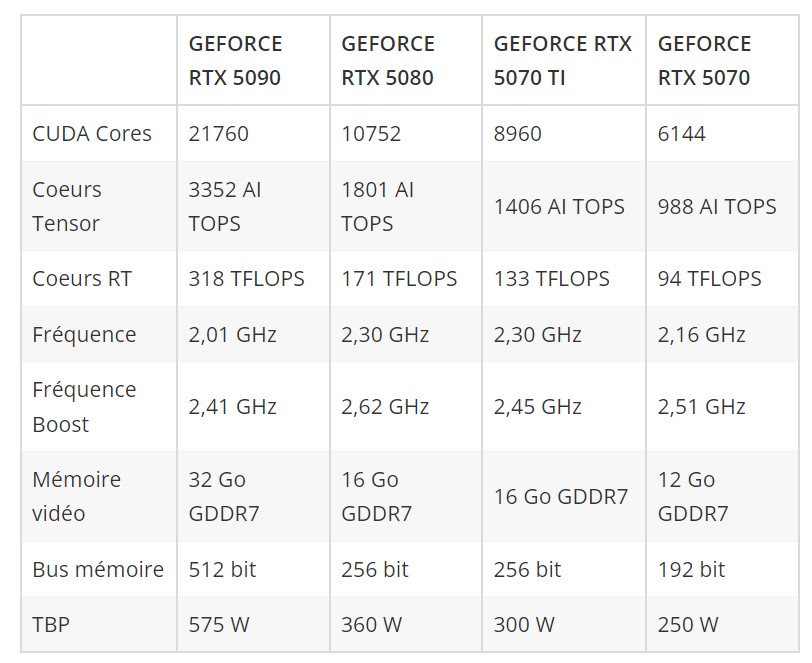Click the Coeurs RT row label
This screenshot has height=663, width=812.
coord(82,279)
